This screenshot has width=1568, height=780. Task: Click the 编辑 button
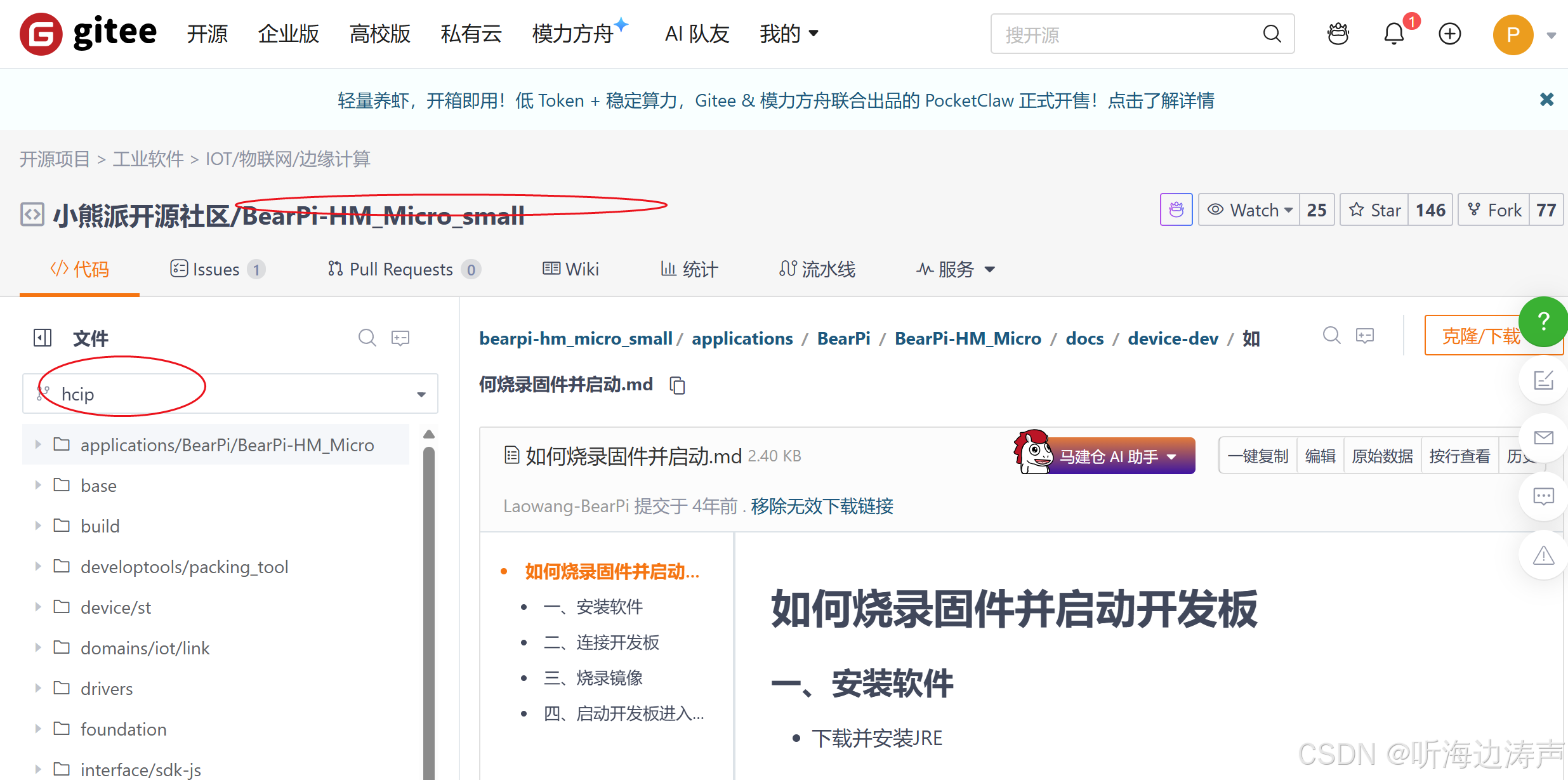(1321, 456)
